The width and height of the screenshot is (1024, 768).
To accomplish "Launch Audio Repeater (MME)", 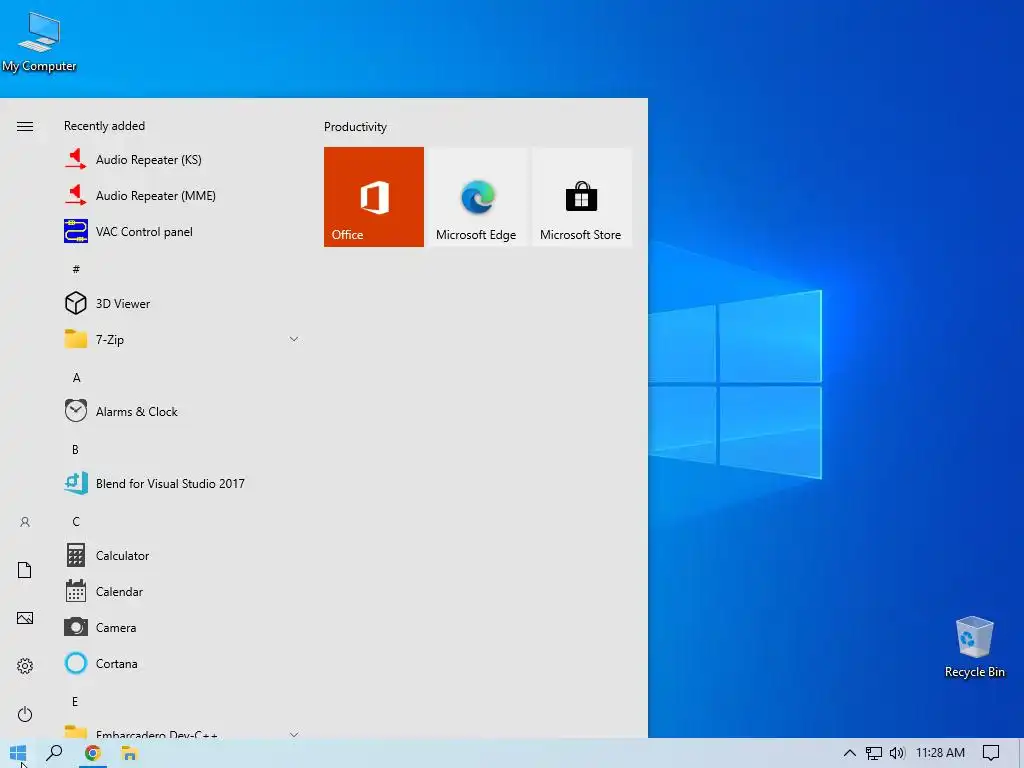I will tap(182, 195).
